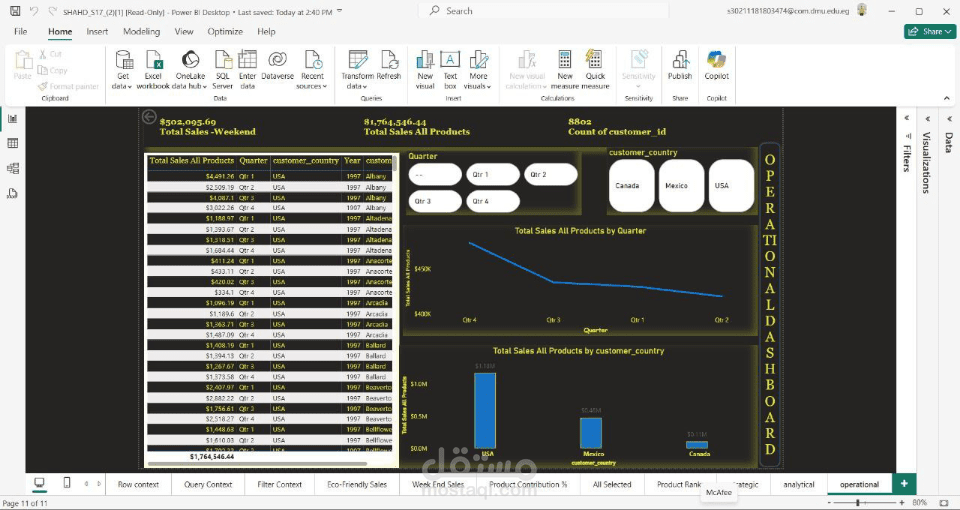Launch Transform data query editor

tap(357, 70)
